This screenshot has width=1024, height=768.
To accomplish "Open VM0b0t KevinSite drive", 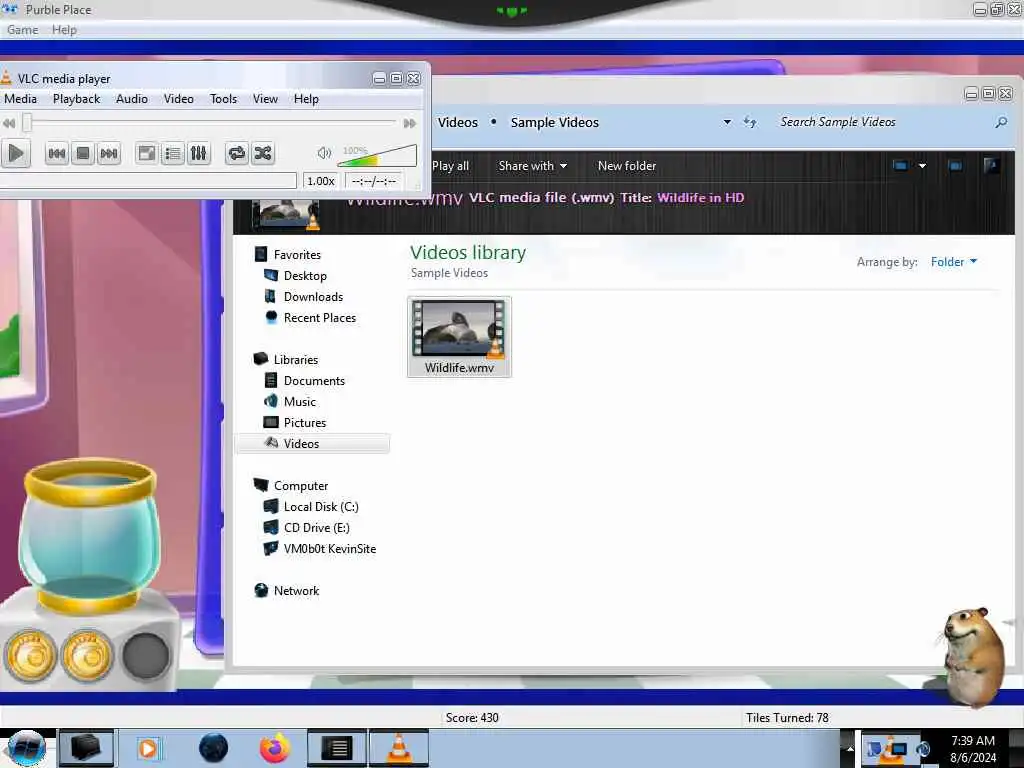I will click(x=330, y=549).
